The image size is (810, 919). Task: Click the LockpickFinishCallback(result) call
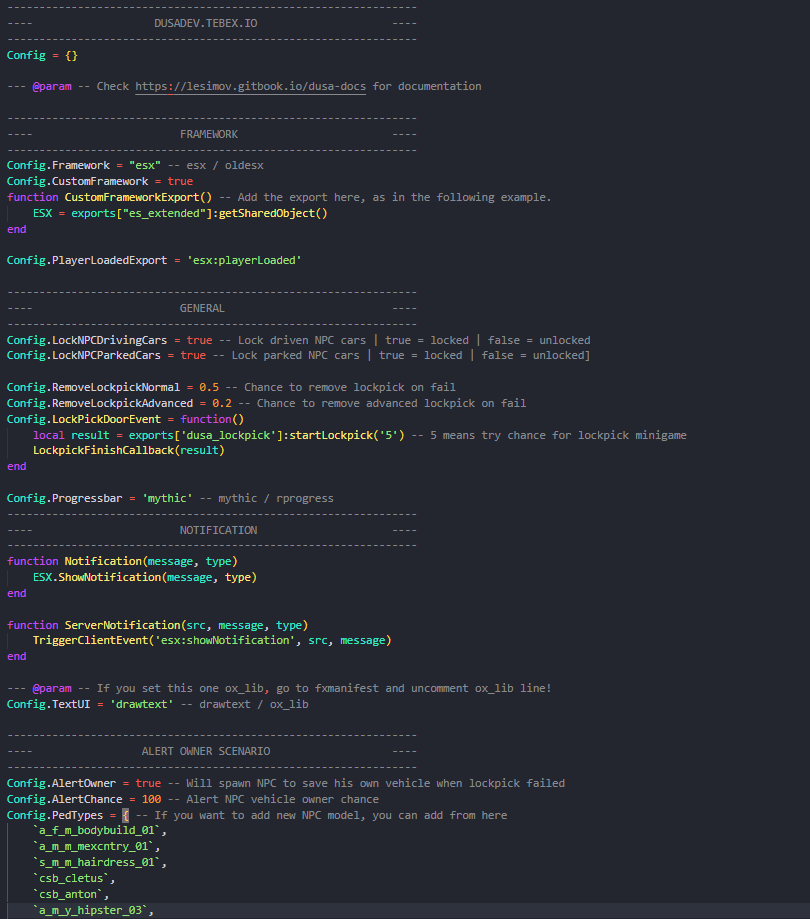click(128, 450)
